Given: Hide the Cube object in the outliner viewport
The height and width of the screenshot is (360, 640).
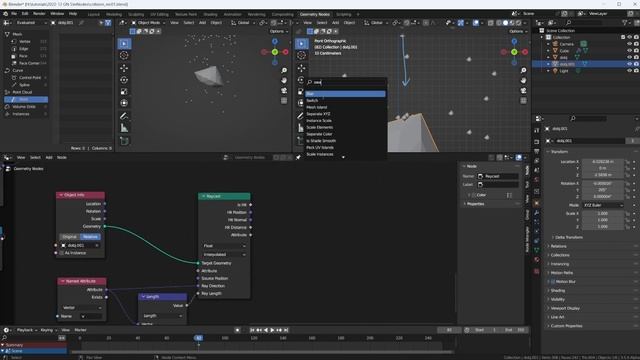Looking at the screenshot, I should (x=629, y=51).
